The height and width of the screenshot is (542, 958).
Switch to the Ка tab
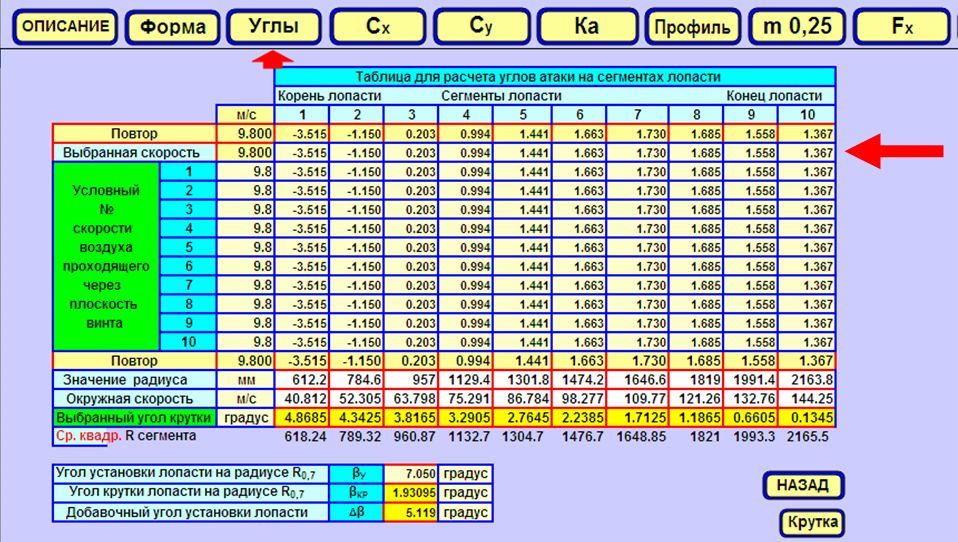(x=587, y=27)
